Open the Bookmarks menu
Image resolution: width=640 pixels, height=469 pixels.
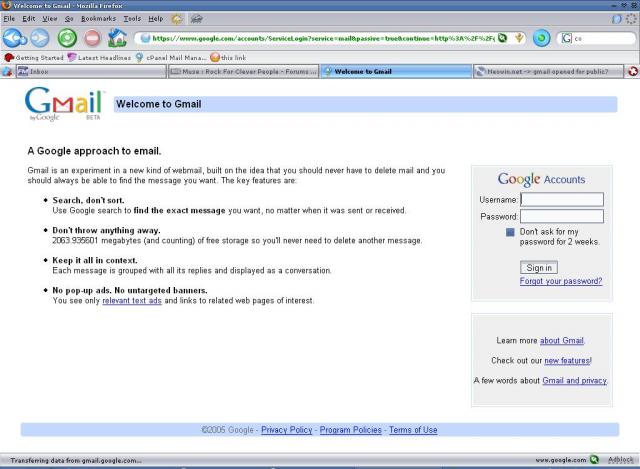[x=98, y=19]
